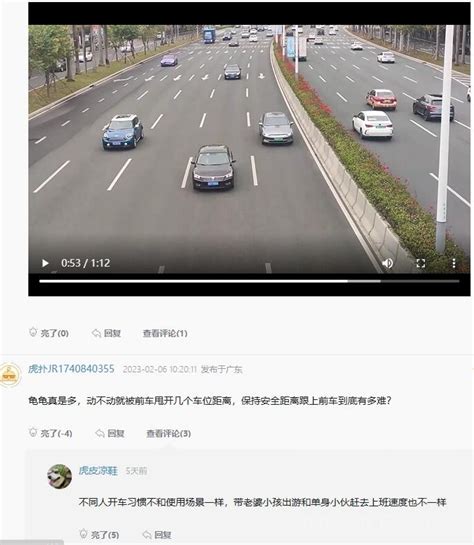Viewport: 474px width, 545px height.
Task: Reply to 虎皮凉鞋 comment 回复
Action: [x=157, y=534]
